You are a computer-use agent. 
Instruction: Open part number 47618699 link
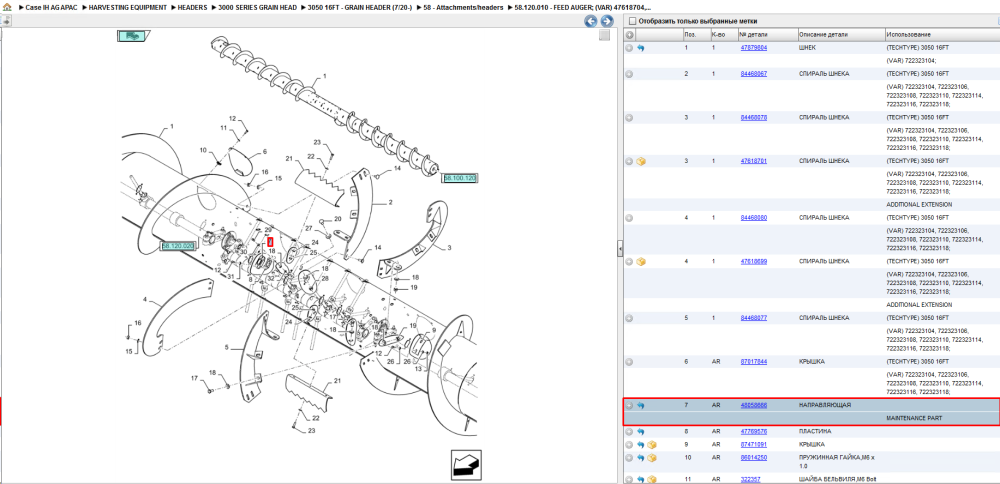point(754,261)
